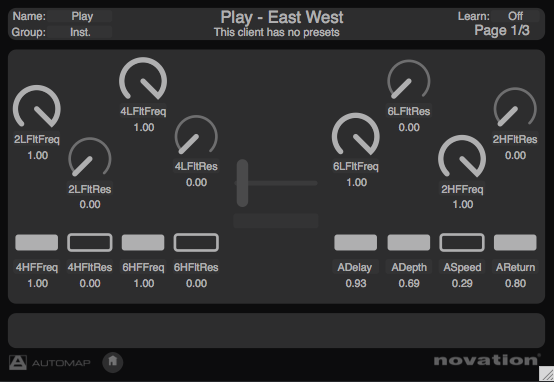Click the ADepth value 0.69
The image size is (554, 382).
(409, 283)
